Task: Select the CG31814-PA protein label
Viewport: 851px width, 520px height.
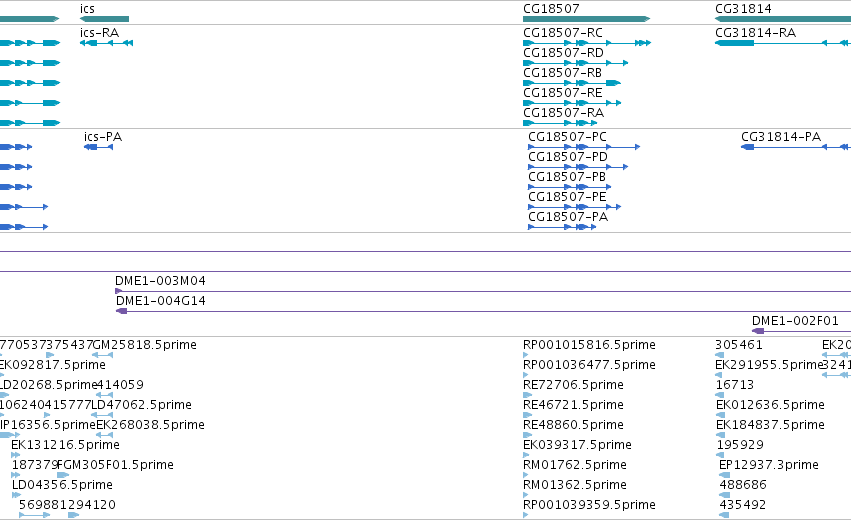Action: 780,137
